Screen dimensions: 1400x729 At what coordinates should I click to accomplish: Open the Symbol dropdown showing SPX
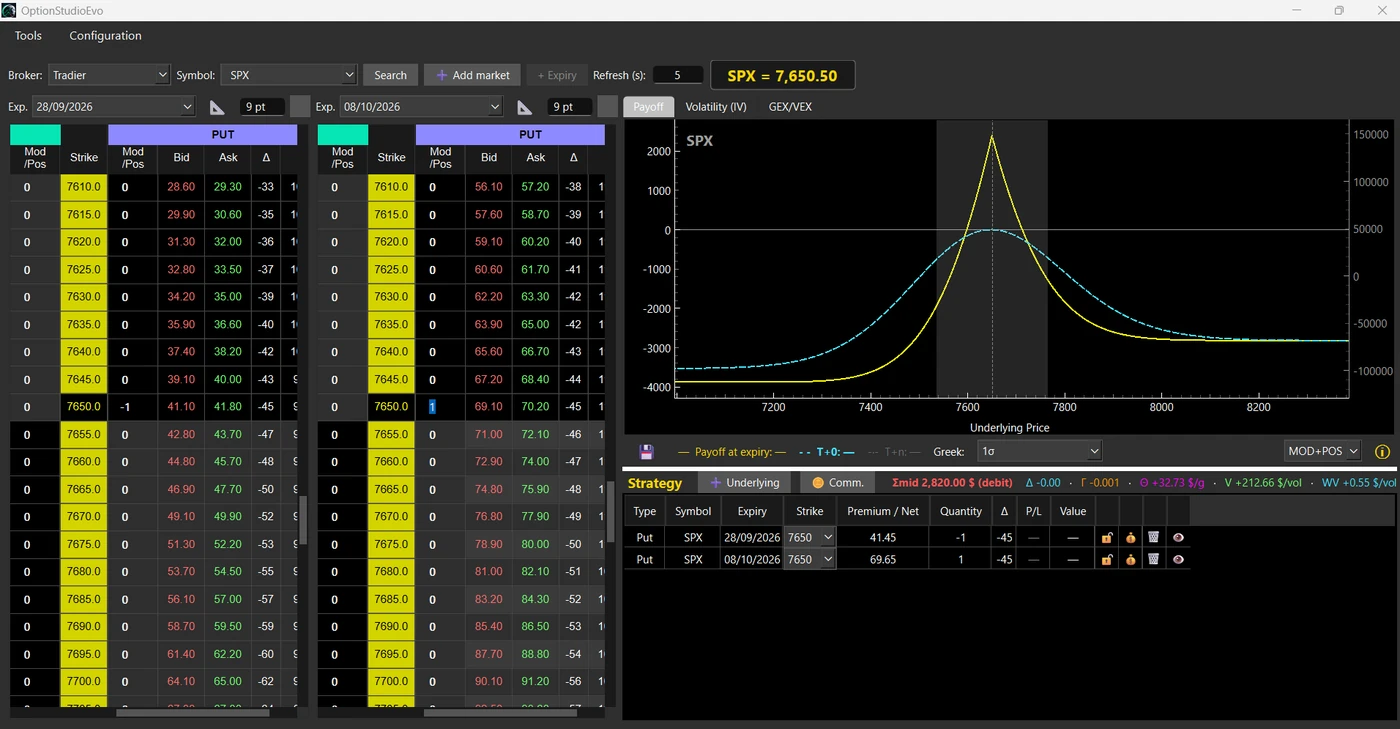pos(289,75)
